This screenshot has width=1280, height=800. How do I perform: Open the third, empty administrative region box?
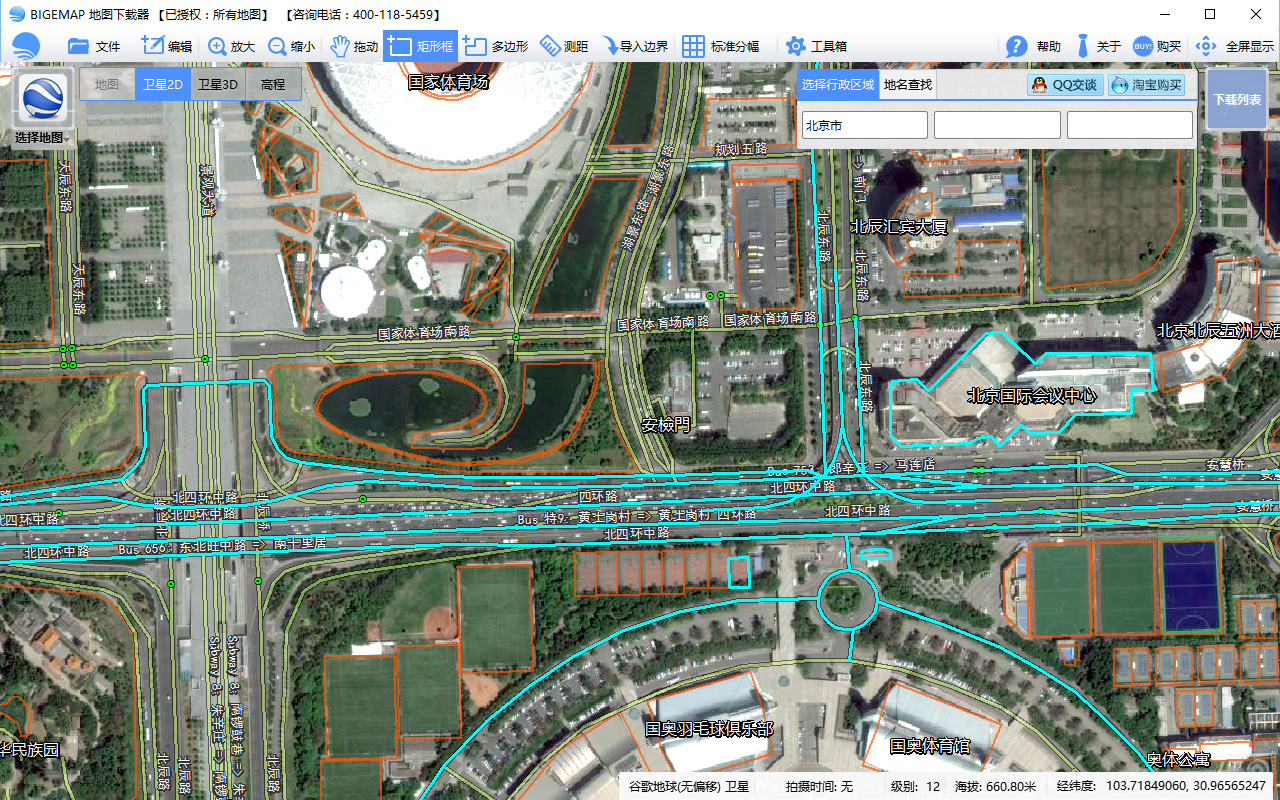click(x=1130, y=125)
